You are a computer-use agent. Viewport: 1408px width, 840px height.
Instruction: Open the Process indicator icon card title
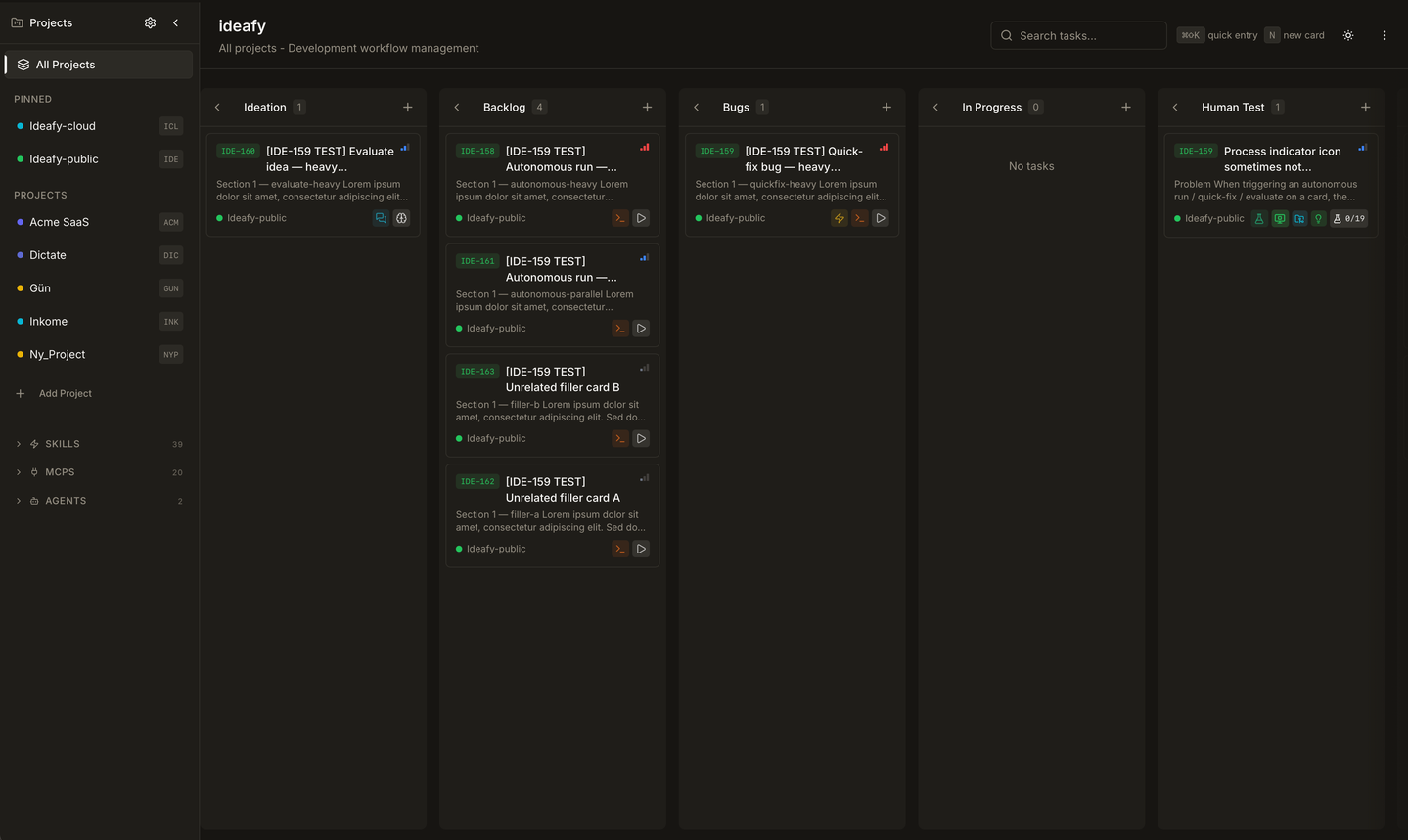pos(1282,159)
